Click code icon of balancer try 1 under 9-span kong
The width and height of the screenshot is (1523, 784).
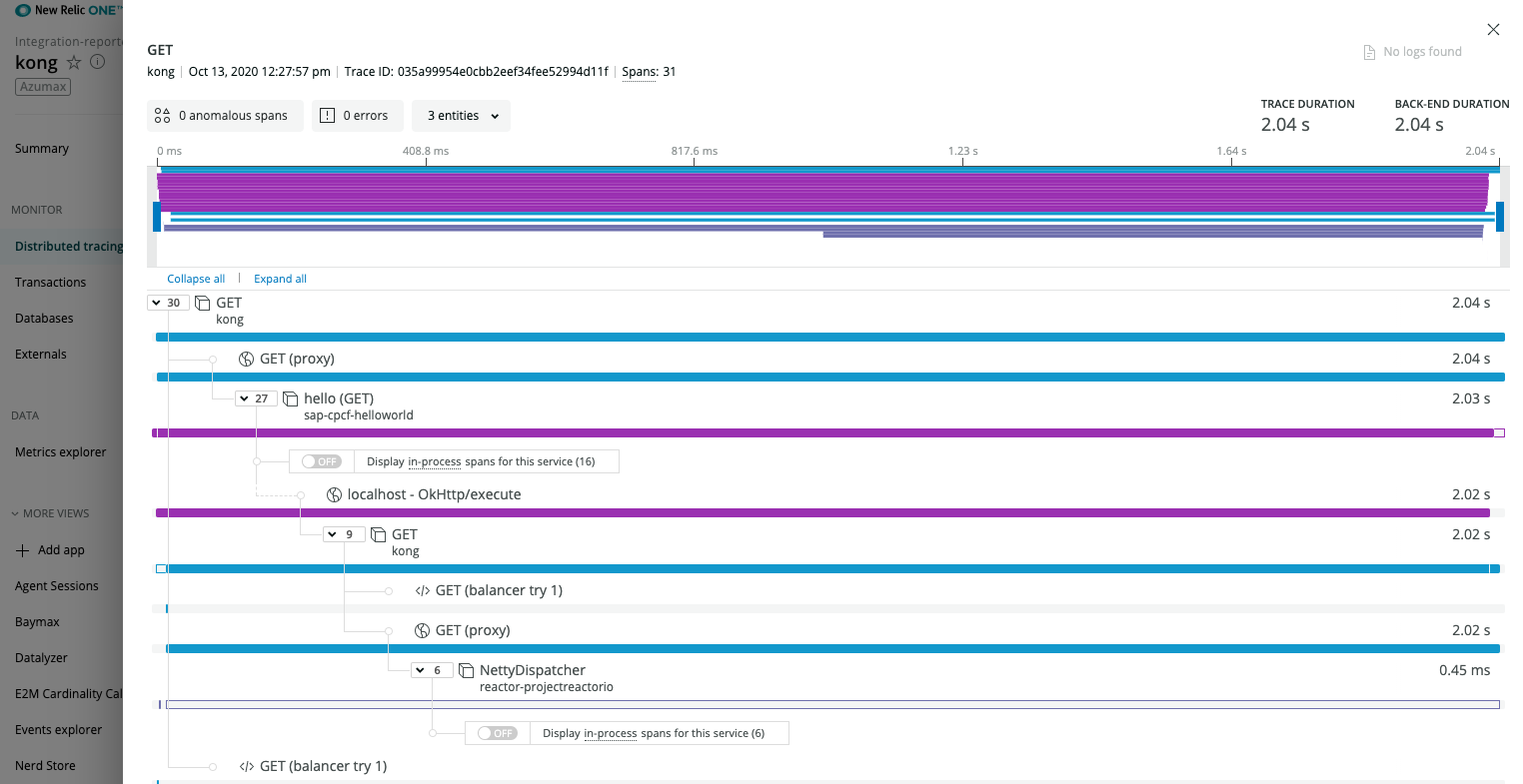coord(423,591)
